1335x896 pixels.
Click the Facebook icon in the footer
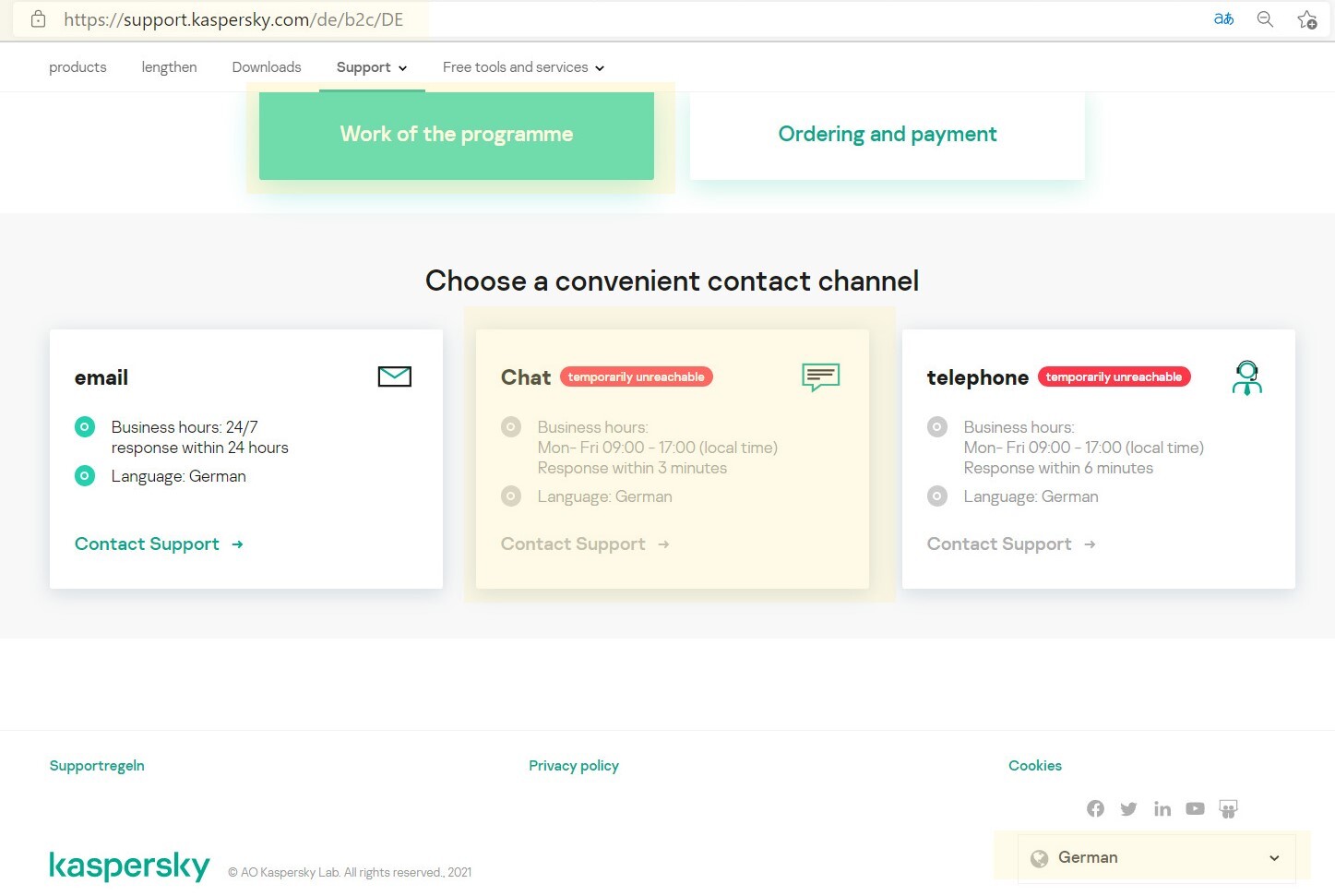pos(1095,809)
